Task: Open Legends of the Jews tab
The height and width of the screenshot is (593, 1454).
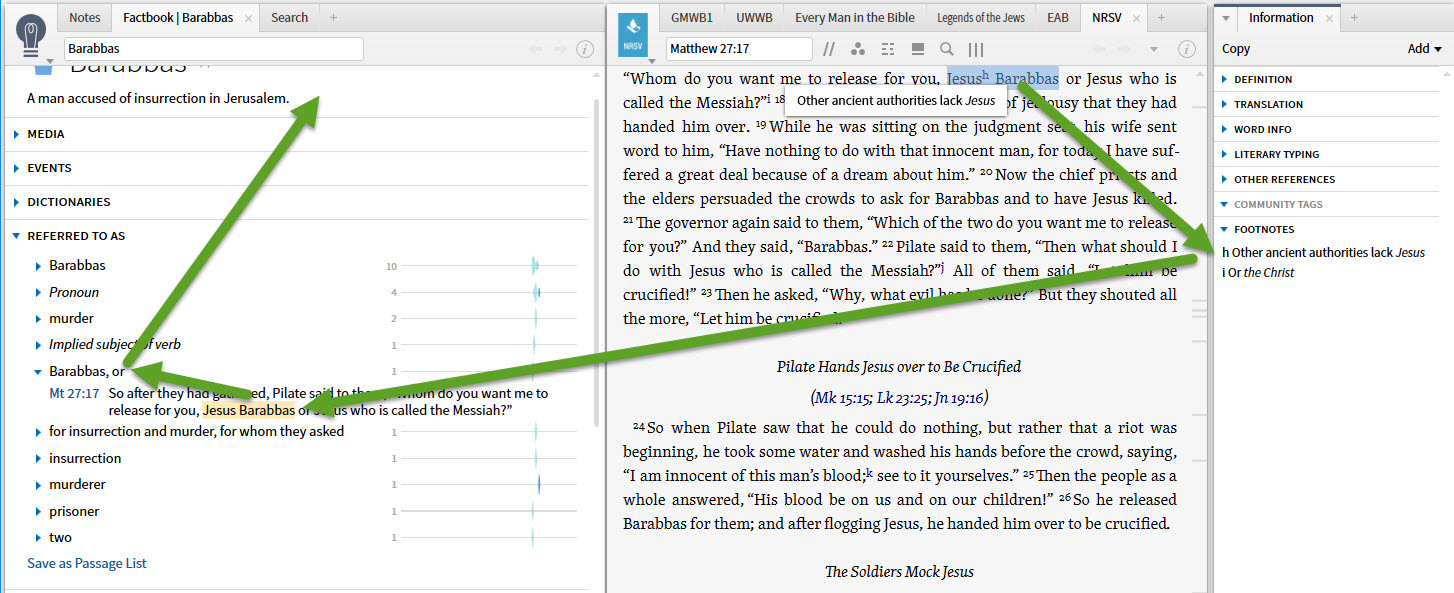Action: point(981,18)
